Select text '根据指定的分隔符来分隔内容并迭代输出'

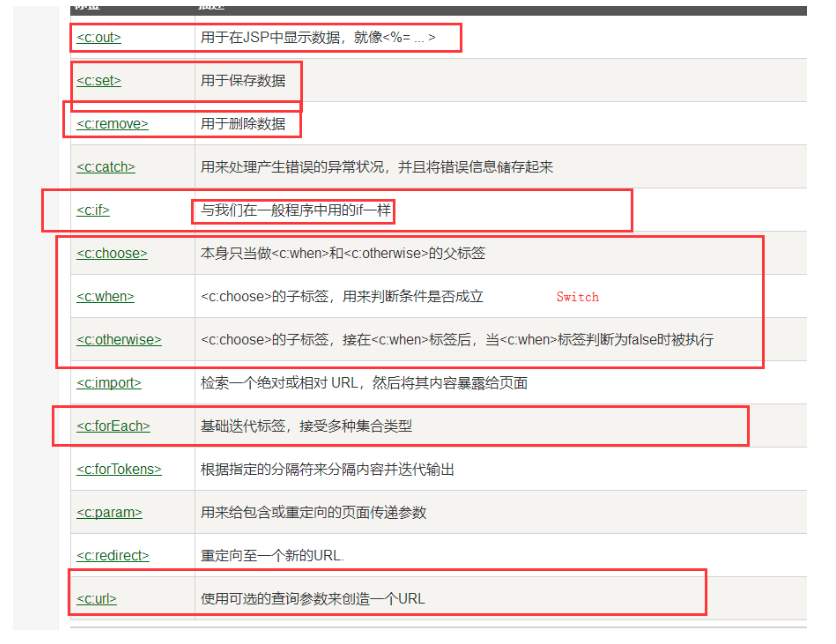point(327,470)
